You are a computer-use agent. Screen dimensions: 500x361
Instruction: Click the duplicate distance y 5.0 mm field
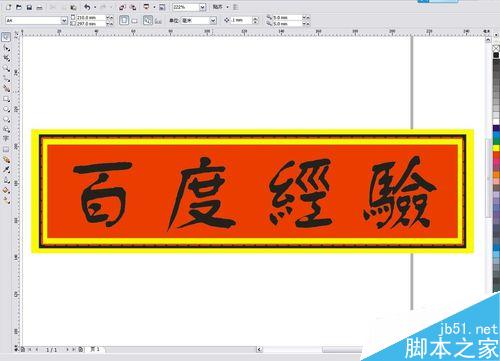287,24
